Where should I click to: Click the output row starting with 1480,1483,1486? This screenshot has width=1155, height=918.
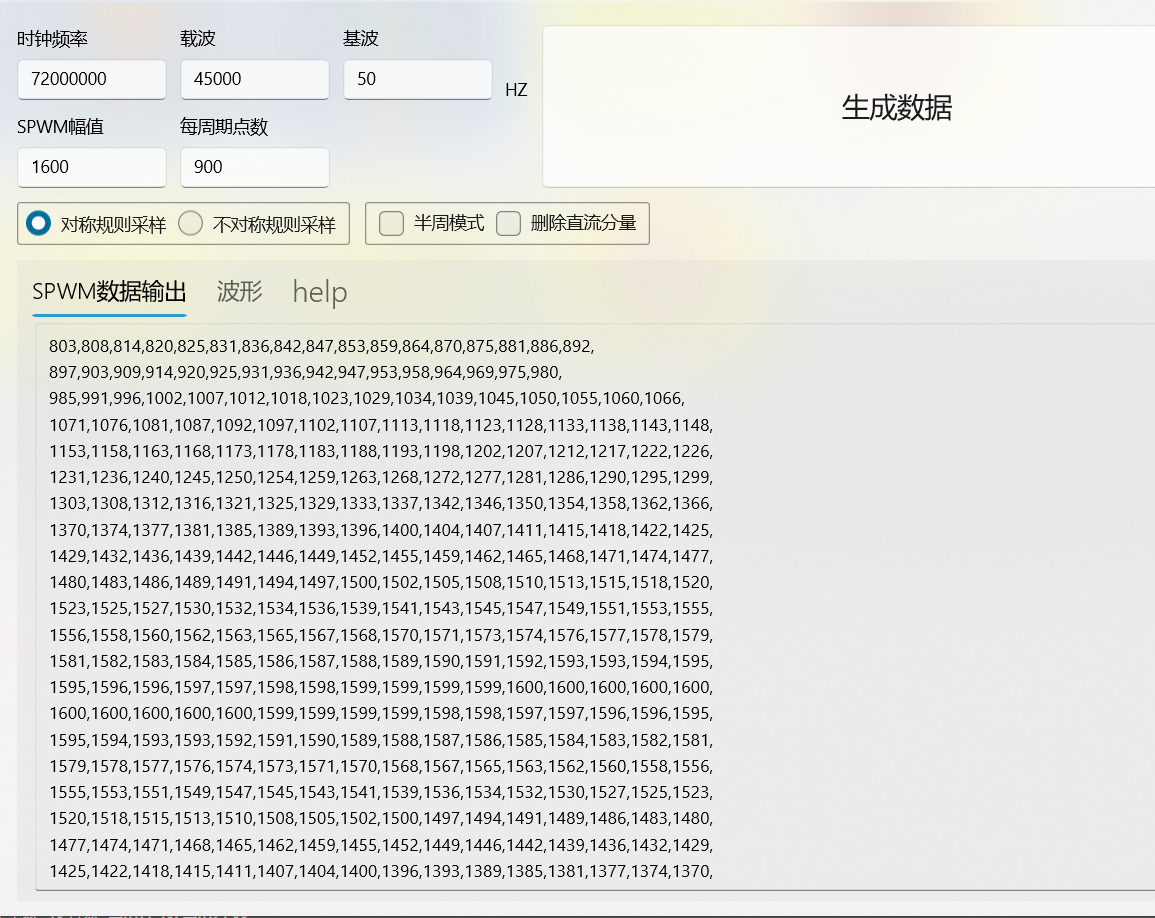(x=381, y=582)
